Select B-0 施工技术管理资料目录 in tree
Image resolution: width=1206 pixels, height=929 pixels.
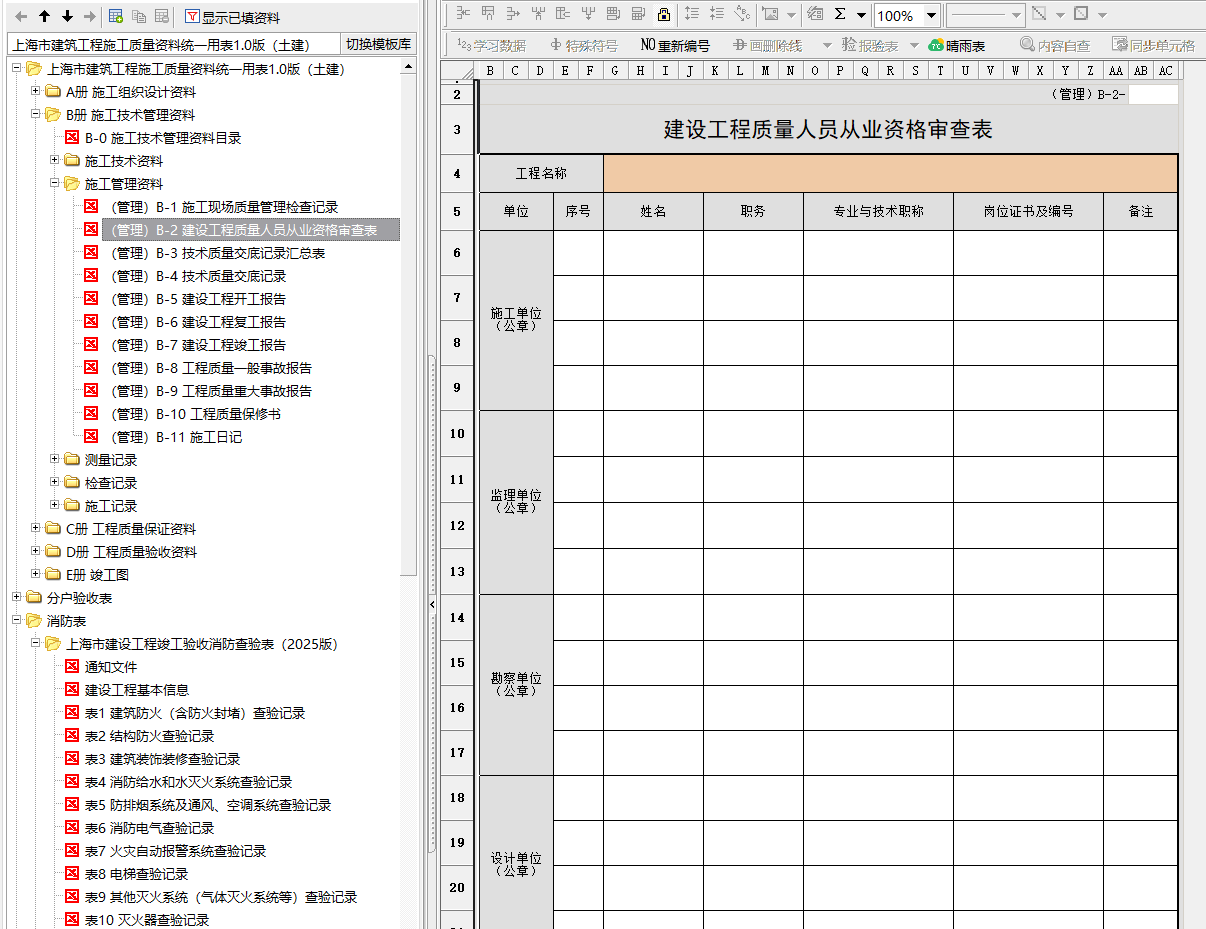[x=163, y=138]
